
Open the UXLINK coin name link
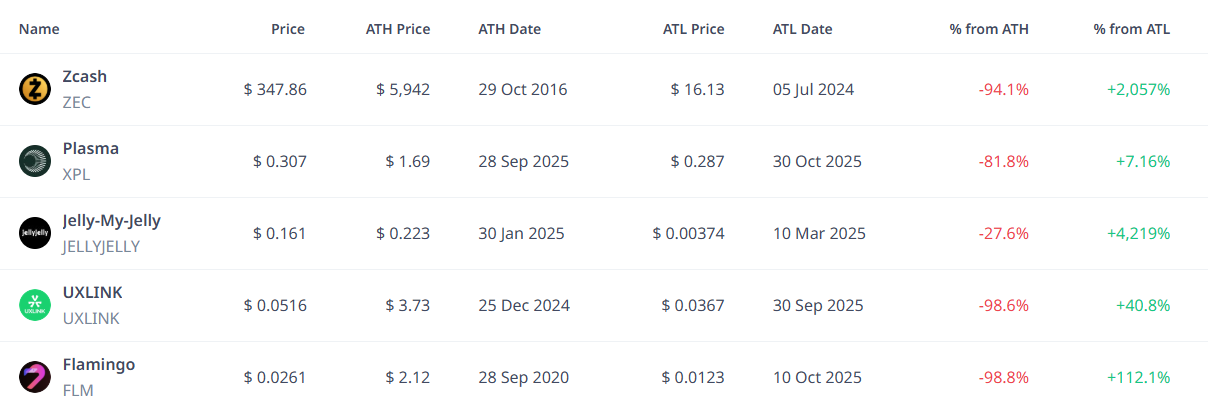[92, 293]
